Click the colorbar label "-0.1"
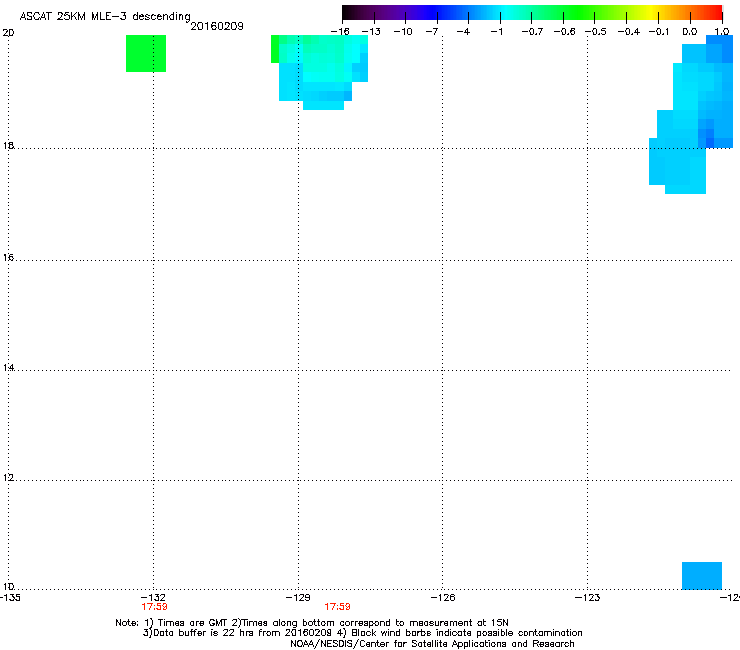This screenshot has width=740, height=650. [x=659, y=32]
